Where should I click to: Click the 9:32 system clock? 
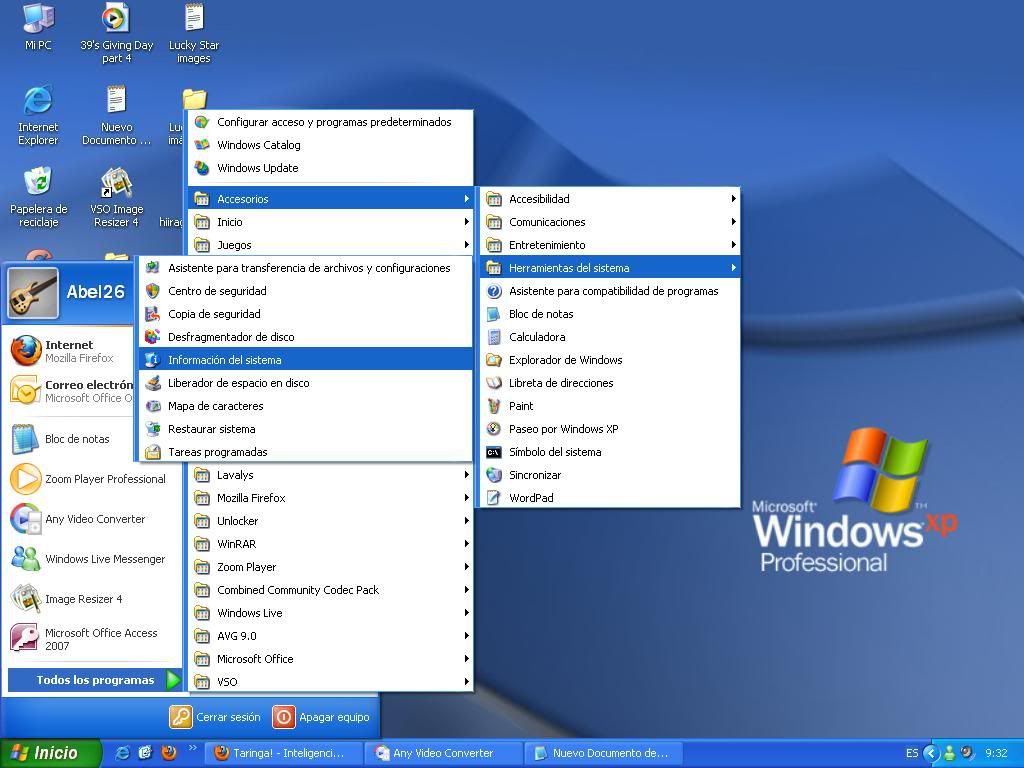996,753
